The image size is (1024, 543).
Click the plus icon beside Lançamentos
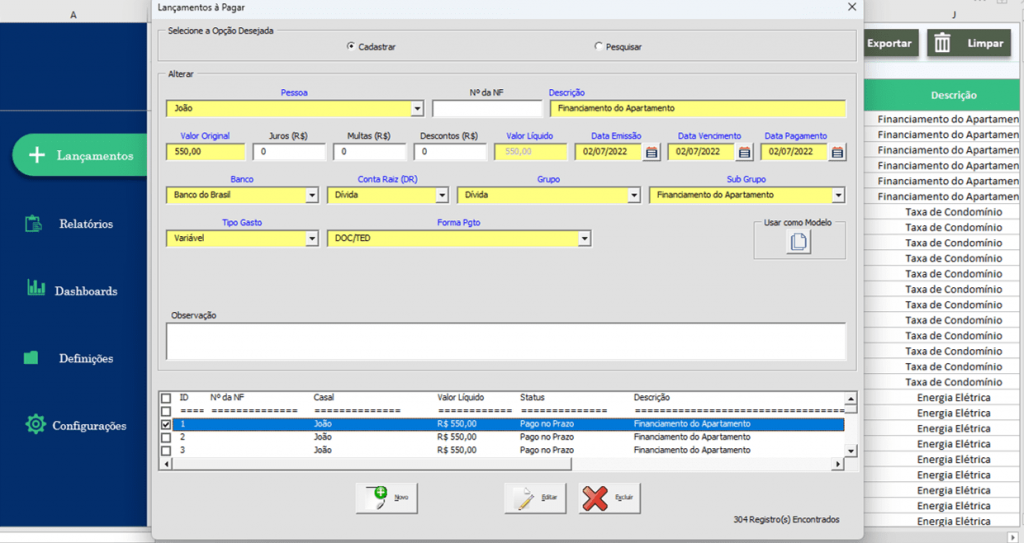(37, 155)
